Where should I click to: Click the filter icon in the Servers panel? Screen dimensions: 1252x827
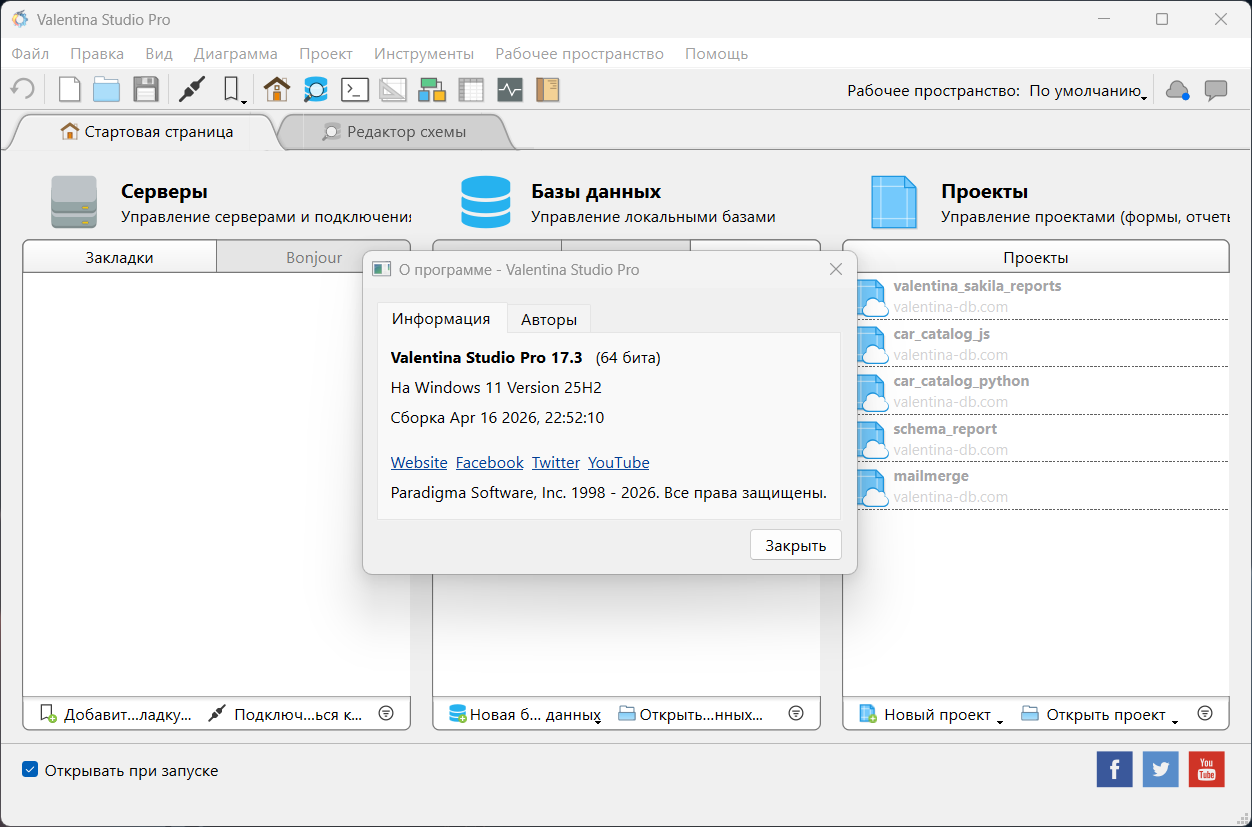[x=386, y=713]
